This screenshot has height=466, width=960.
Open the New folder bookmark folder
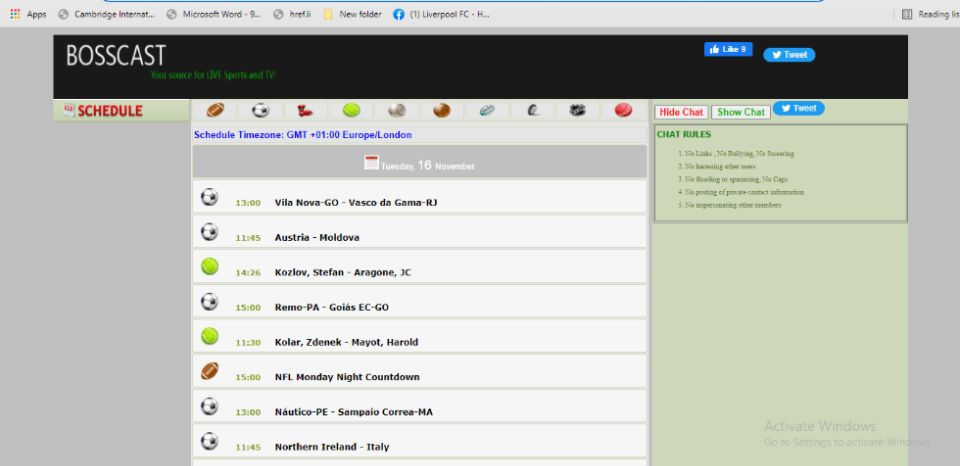(x=353, y=14)
